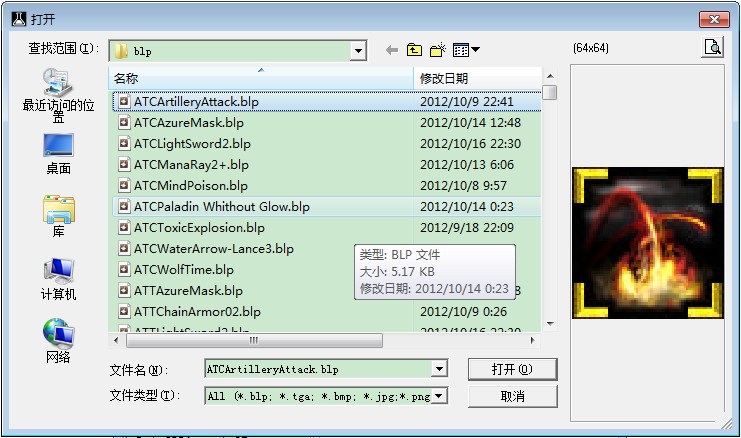Click vertical scrollbar up arrow

[x=550, y=76]
